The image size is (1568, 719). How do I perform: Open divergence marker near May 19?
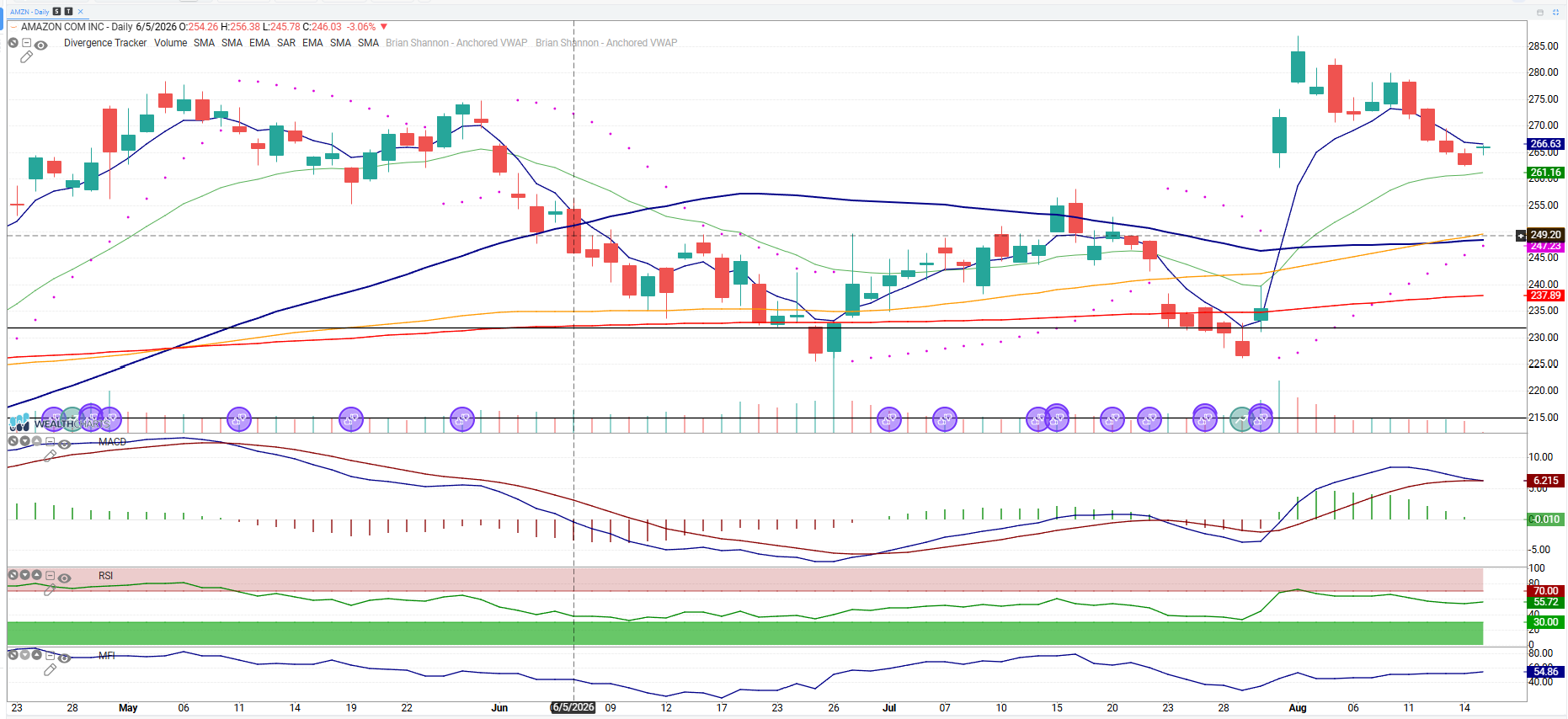pos(350,418)
